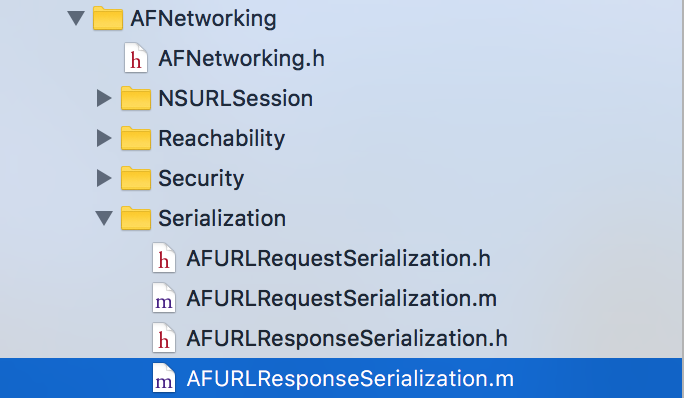Click the AFNetworking folder icon
This screenshot has width=684, height=398.
[x=108, y=18]
